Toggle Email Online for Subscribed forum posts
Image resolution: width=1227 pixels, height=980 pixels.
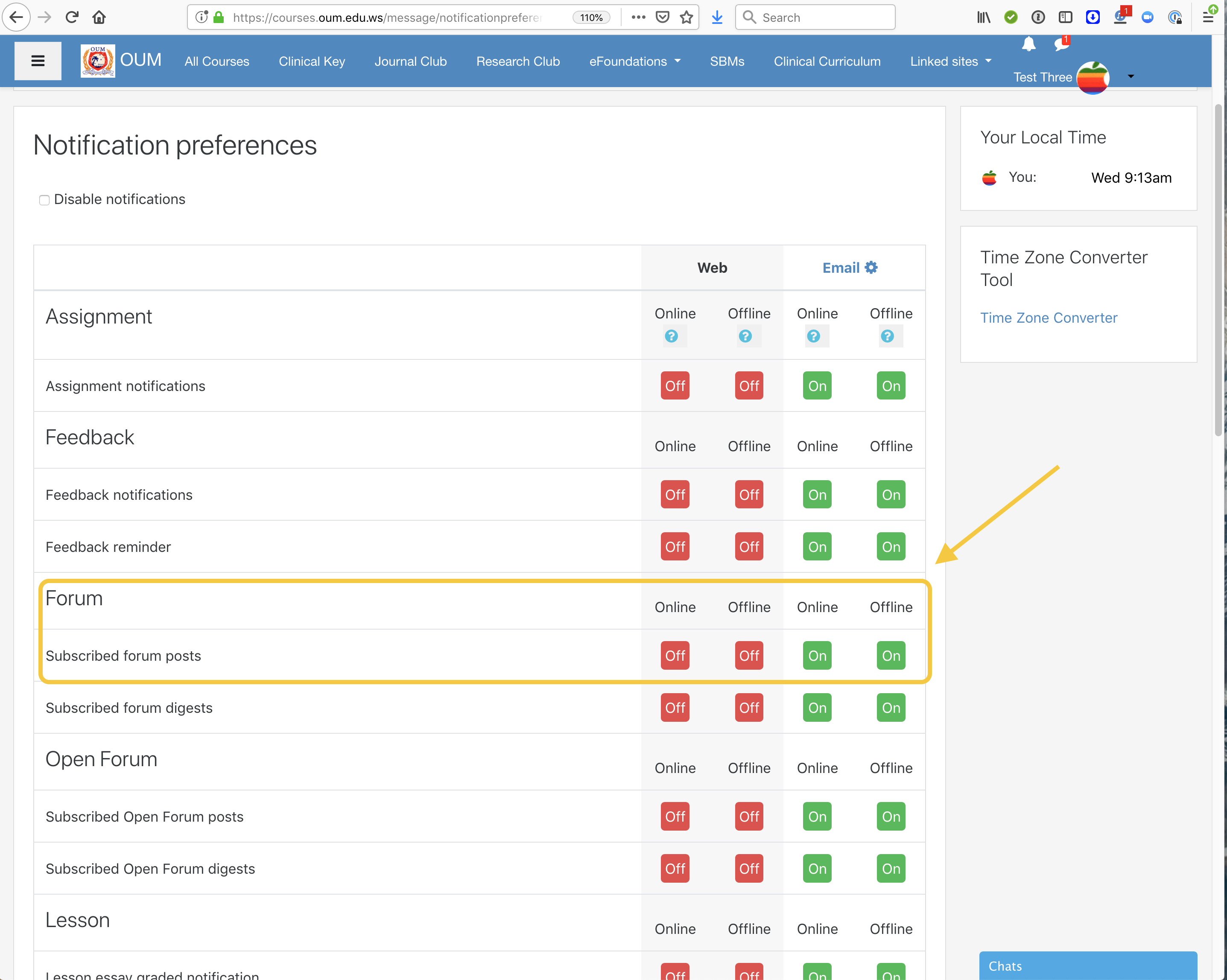(817, 656)
